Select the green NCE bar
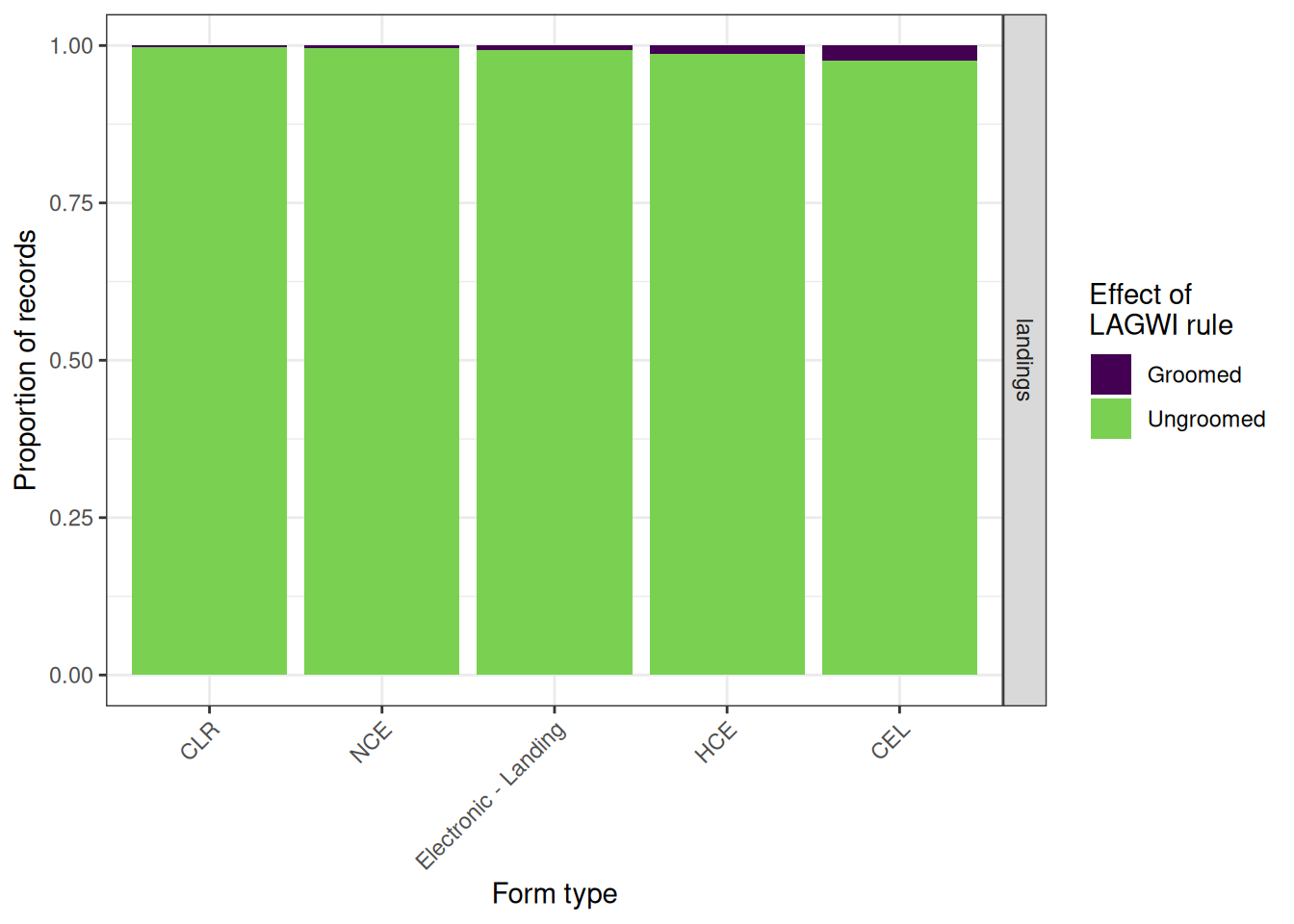Viewport: 1294px width, 924px height. [381, 361]
